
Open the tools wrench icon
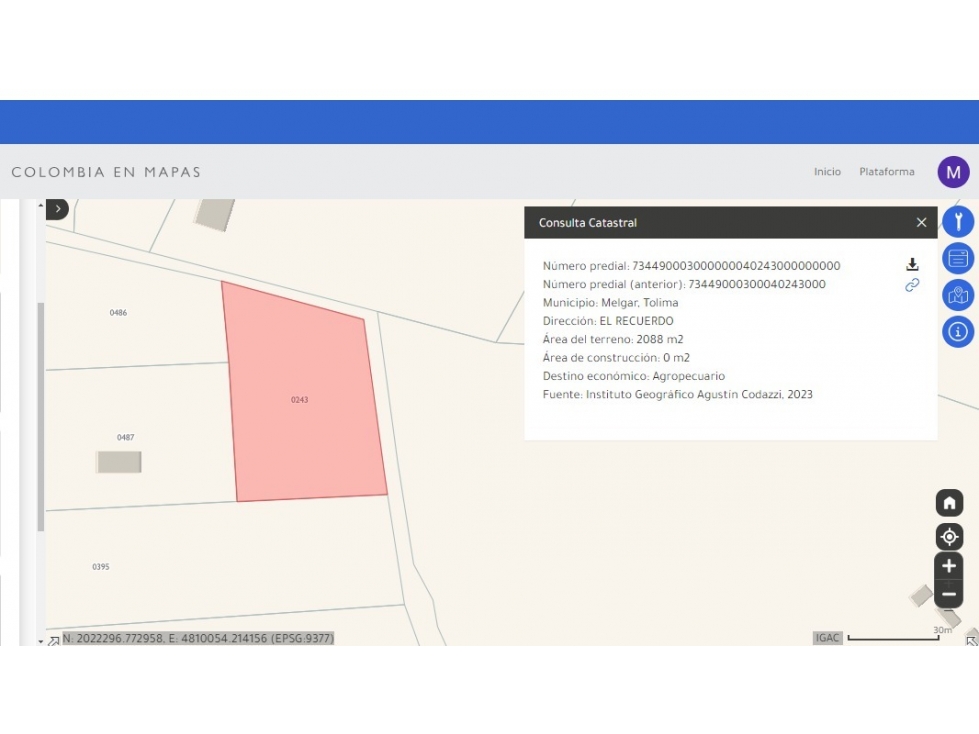[x=958, y=222]
